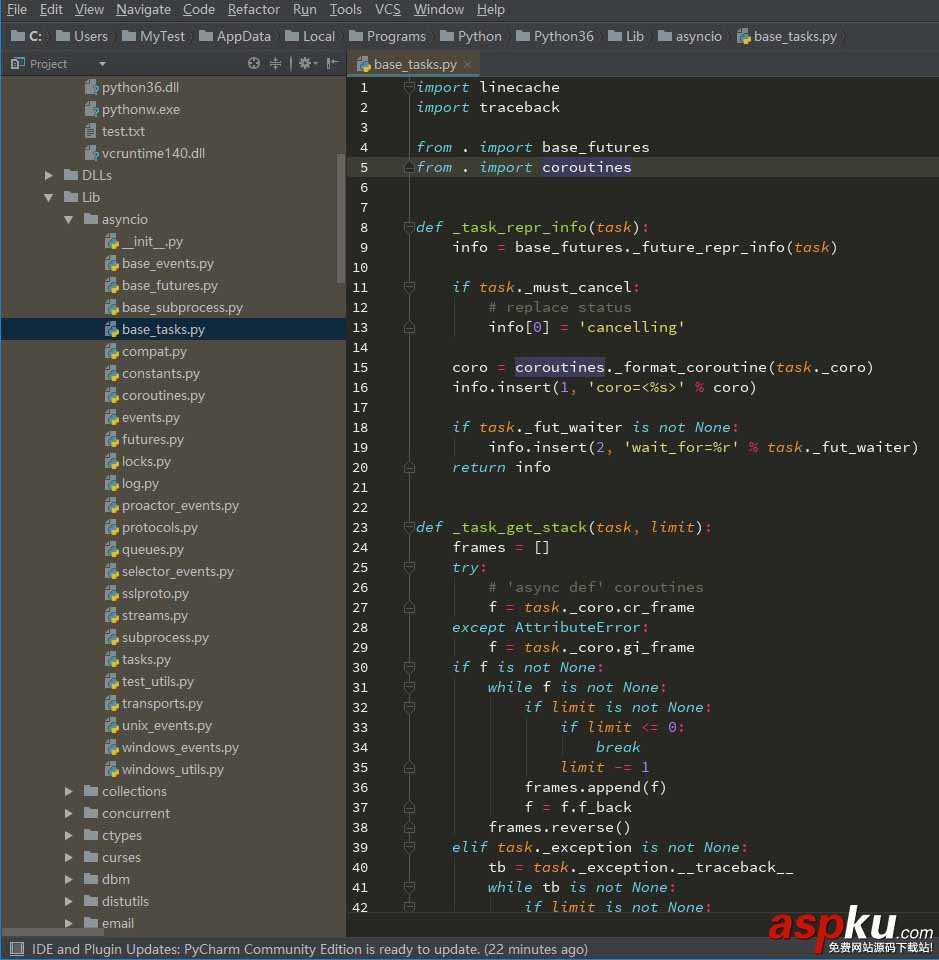939x960 pixels.
Task: Select events.py in project tree
Action: point(151,418)
